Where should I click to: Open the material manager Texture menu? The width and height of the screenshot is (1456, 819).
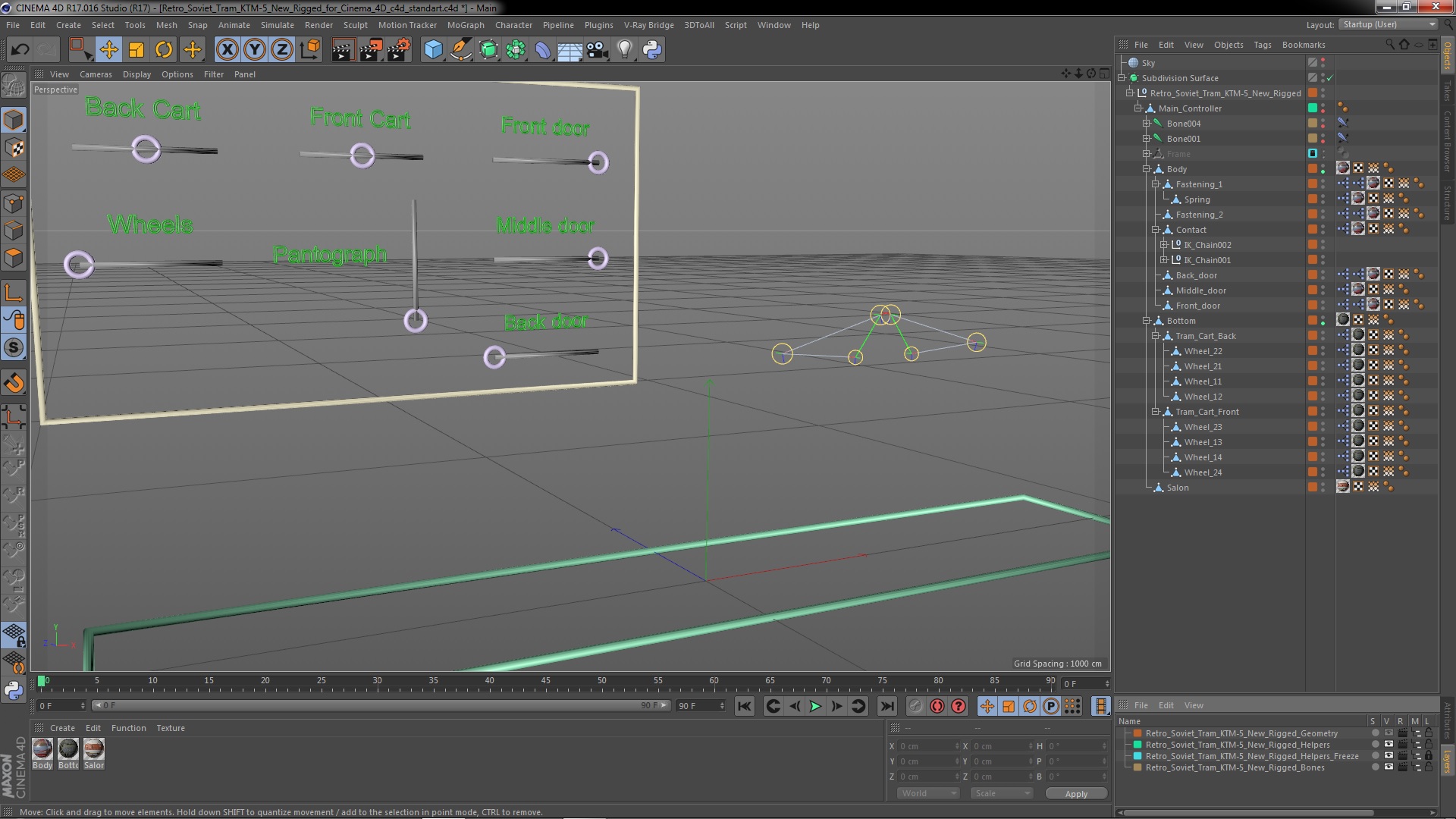[171, 728]
